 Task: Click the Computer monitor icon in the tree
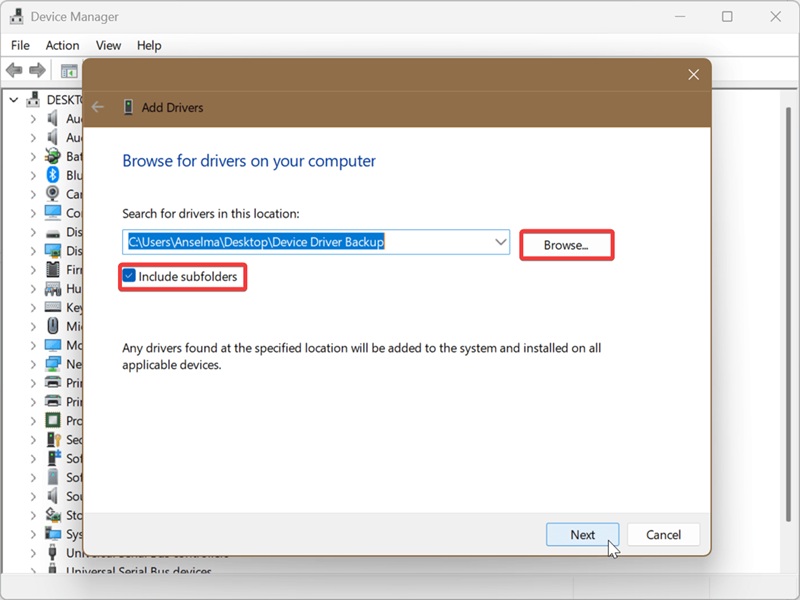point(53,213)
